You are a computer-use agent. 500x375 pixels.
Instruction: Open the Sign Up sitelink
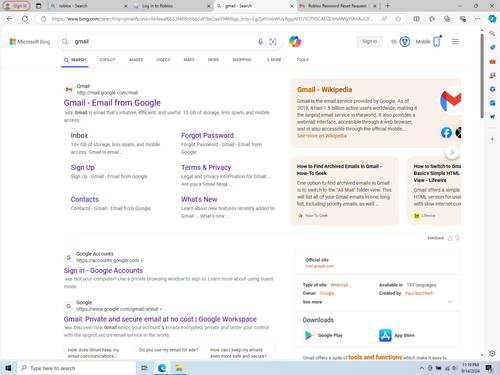(82, 167)
